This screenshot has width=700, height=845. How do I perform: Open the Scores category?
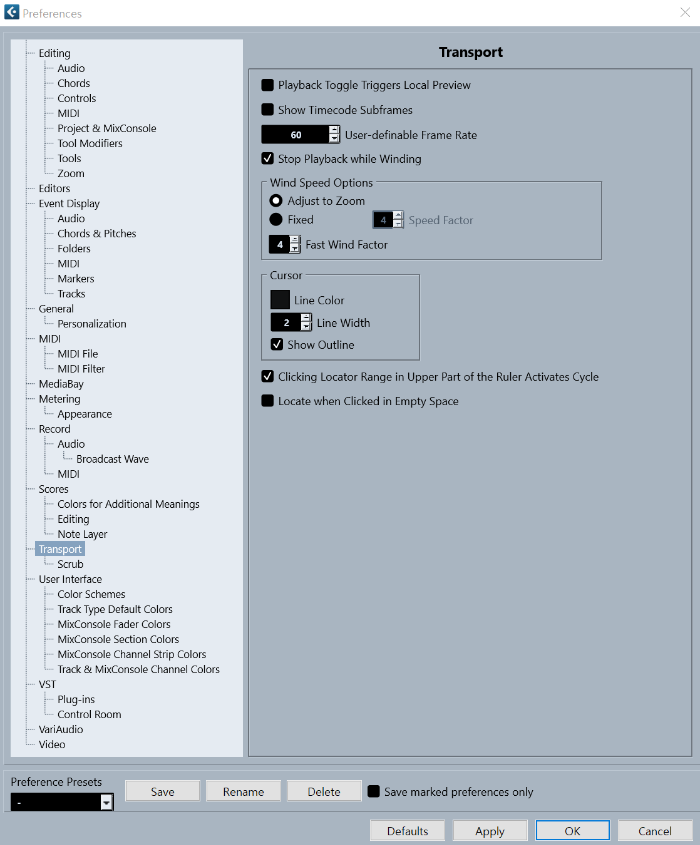[53, 489]
